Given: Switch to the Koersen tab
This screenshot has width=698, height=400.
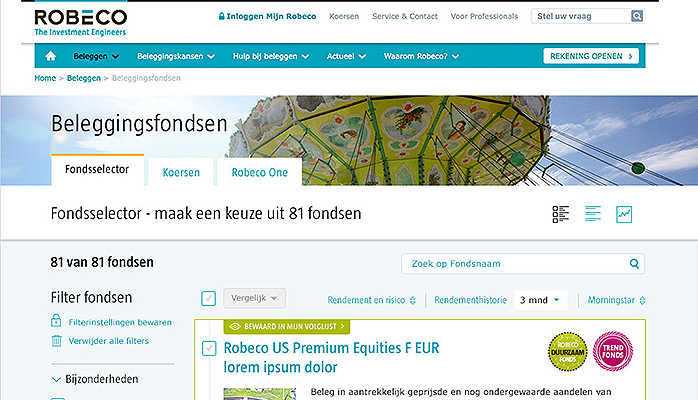Looking at the screenshot, I should (x=181, y=172).
